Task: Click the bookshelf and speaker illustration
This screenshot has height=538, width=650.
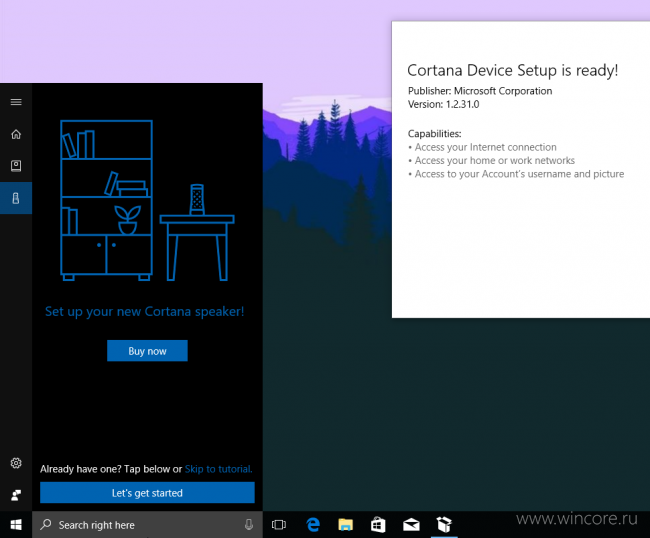Action: [147, 201]
